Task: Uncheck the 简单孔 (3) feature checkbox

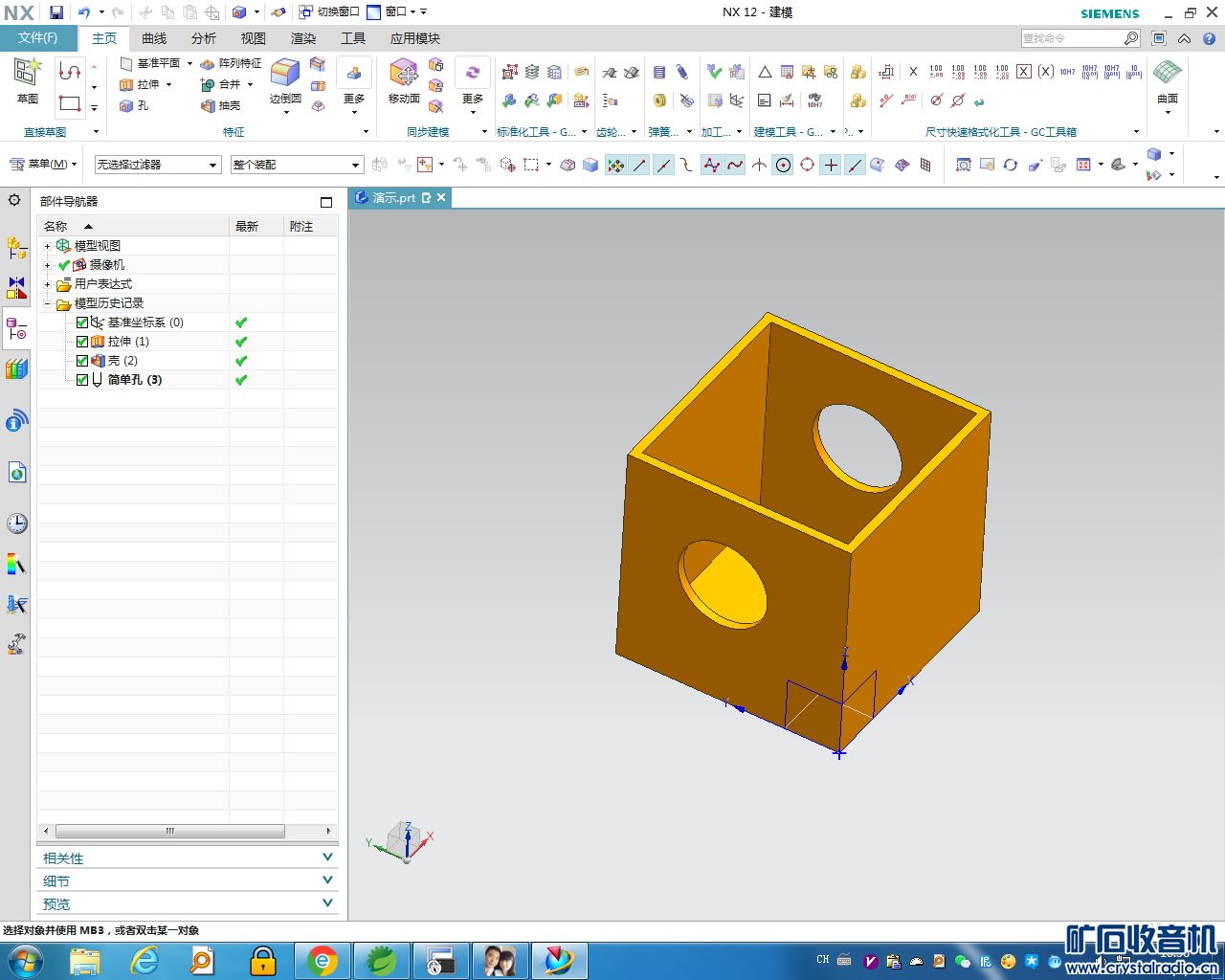Action: 82,380
